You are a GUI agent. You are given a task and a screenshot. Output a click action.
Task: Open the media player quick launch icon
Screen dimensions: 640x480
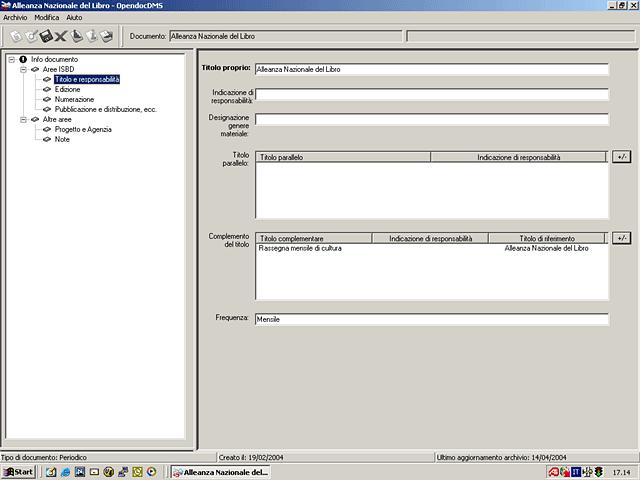[151, 472]
